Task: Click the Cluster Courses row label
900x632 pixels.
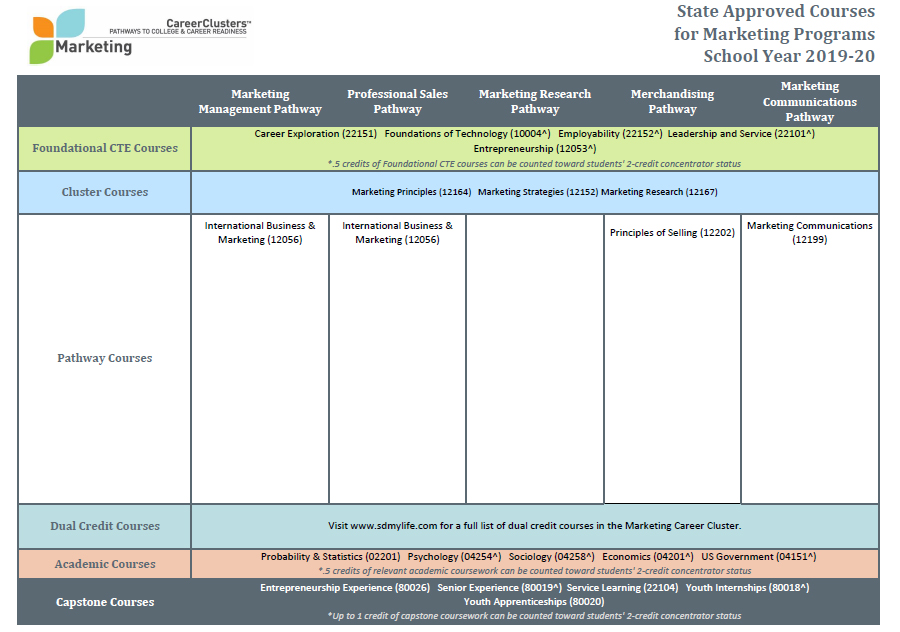Action: (x=105, y=192)
